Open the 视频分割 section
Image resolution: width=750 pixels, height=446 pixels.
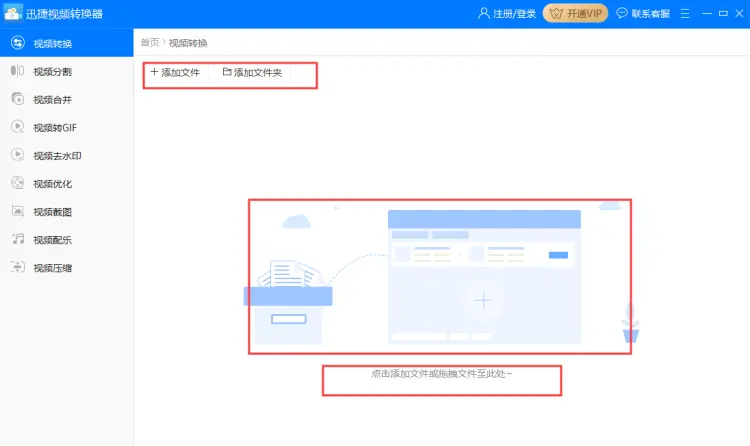[x=66, y=71]
